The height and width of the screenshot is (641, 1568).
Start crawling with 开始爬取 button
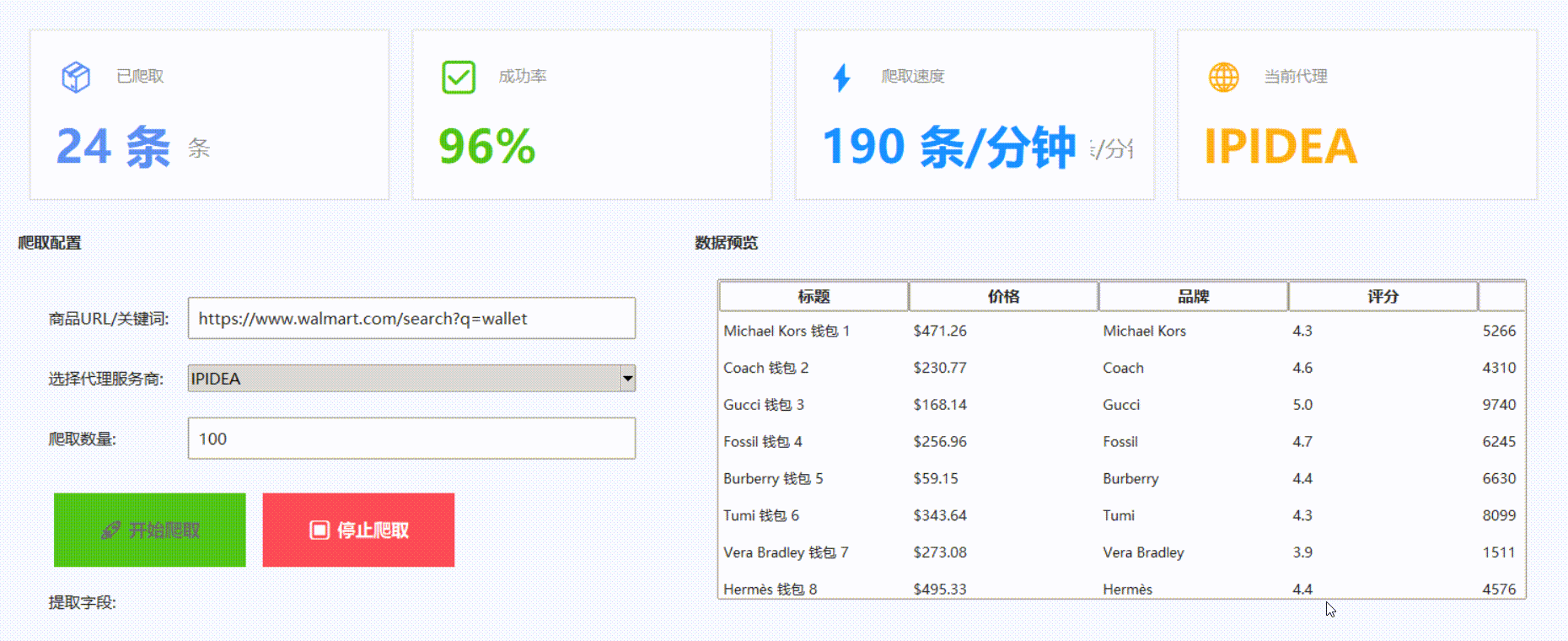(x=150, y=530)
